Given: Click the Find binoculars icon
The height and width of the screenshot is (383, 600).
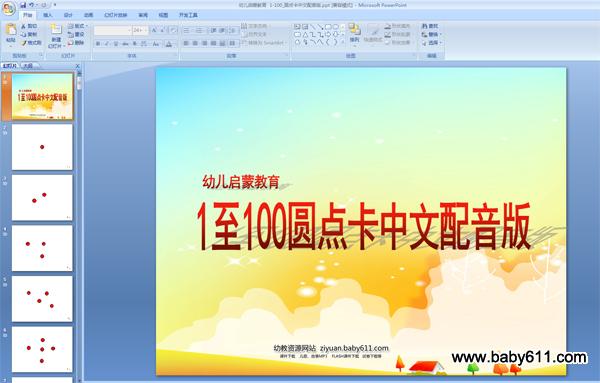Looking at the screenshot, I should (x=425, y=26).
